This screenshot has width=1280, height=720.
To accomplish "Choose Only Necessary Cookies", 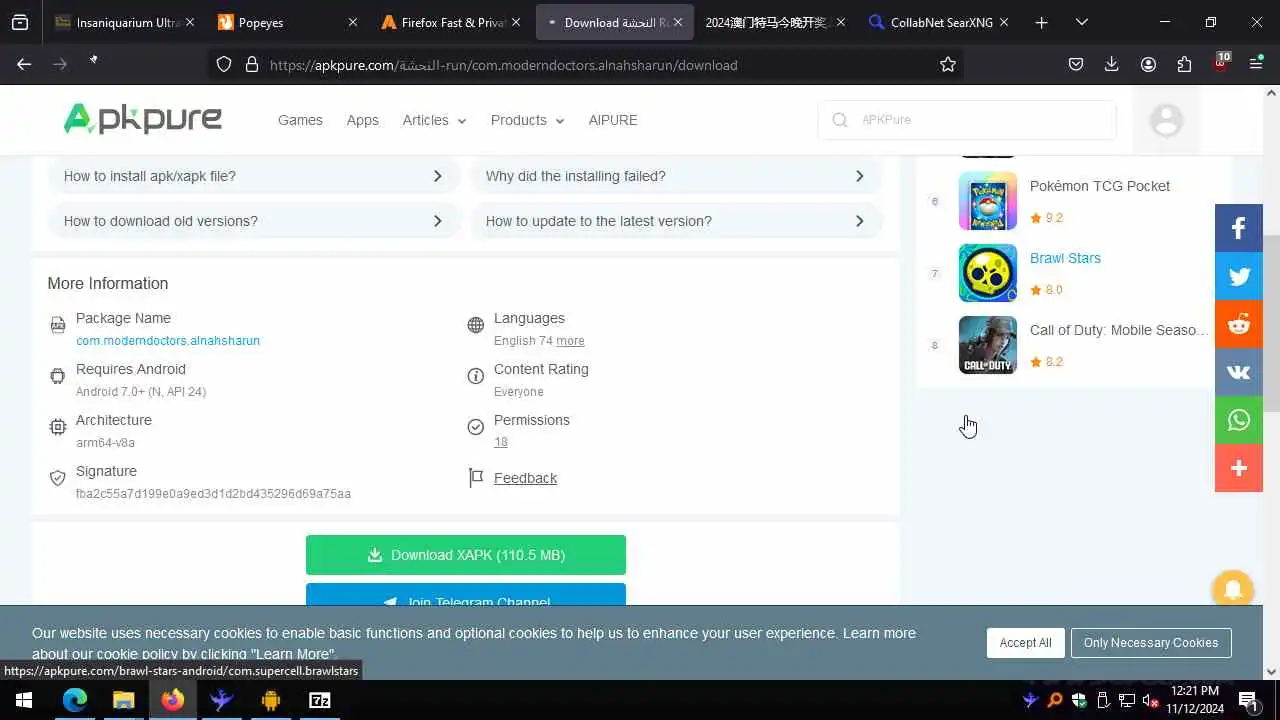I will point(1151,643).
